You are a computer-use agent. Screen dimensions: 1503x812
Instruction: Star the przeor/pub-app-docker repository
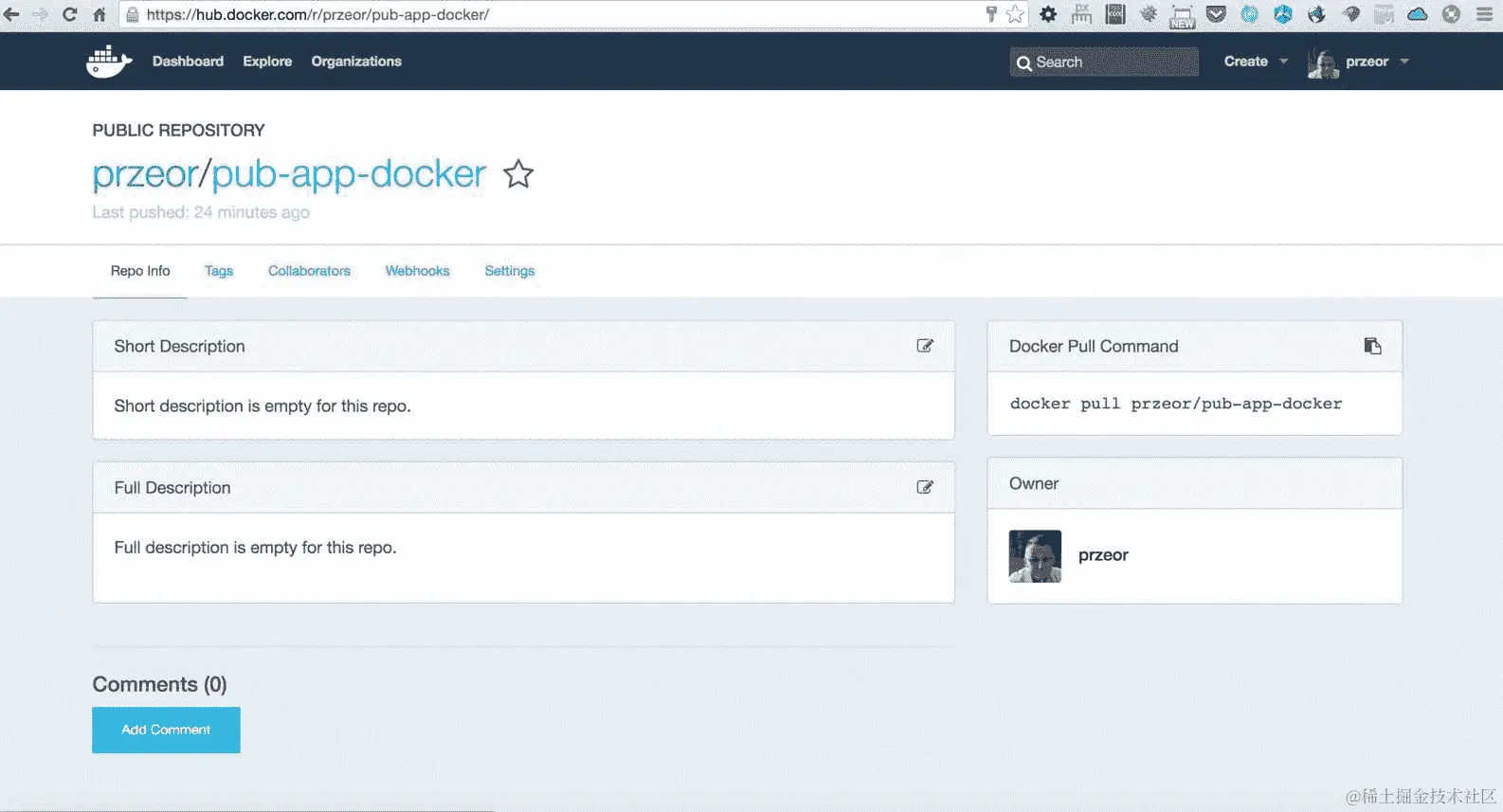[x=518, y=174]
